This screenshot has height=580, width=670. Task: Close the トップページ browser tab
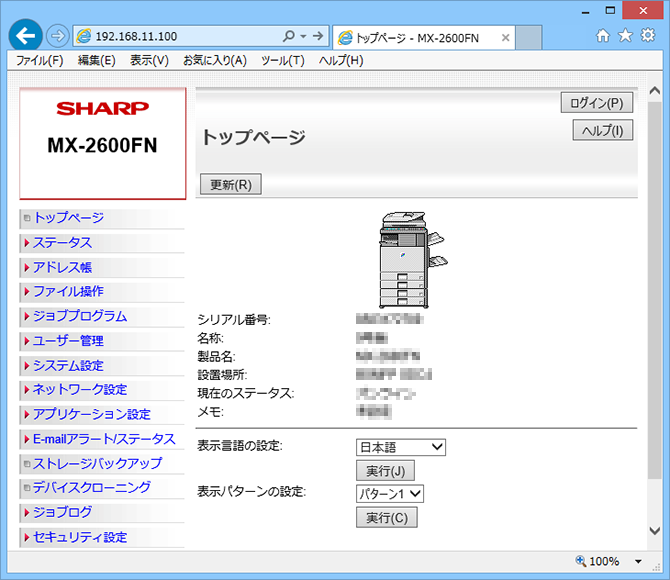[506, 38]
